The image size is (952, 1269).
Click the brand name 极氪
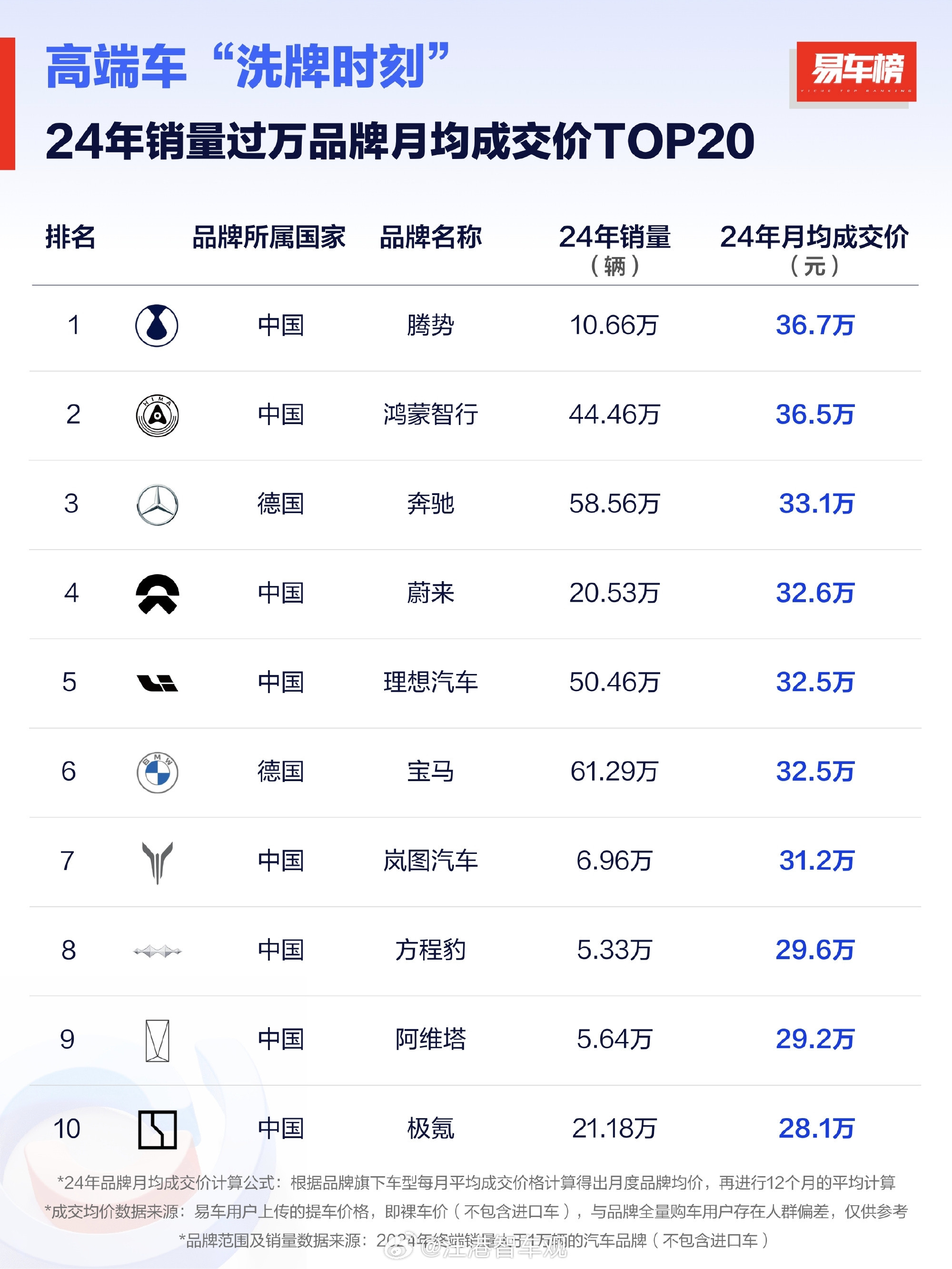pyautogui.click(x=430, y=1129)
